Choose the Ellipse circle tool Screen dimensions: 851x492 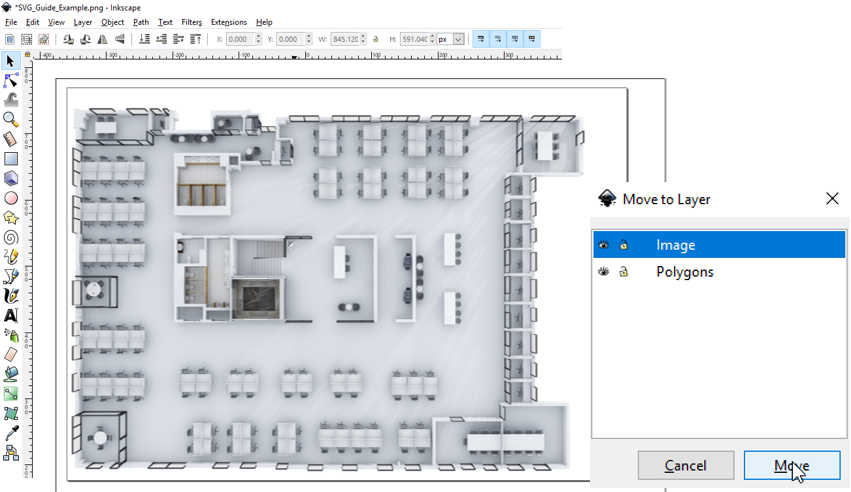[11, 198]
